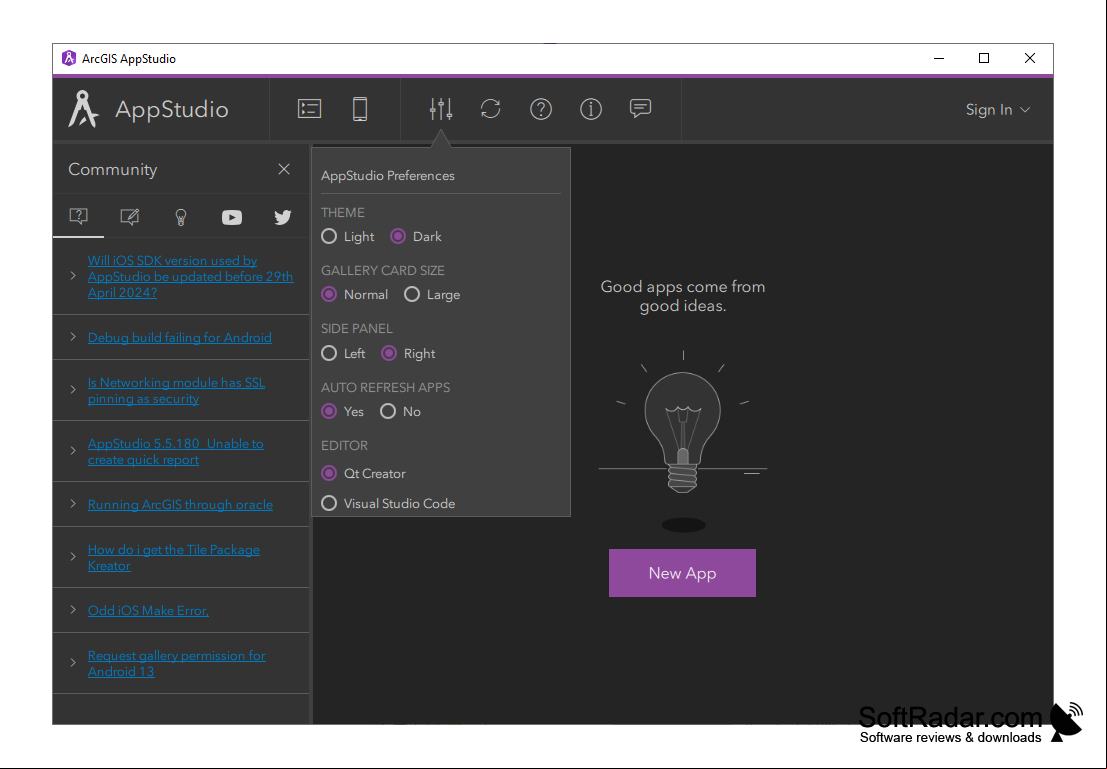The image size is (1107, 769).
Task: Click the lightbulb illustration
Action: pos(683,431)
